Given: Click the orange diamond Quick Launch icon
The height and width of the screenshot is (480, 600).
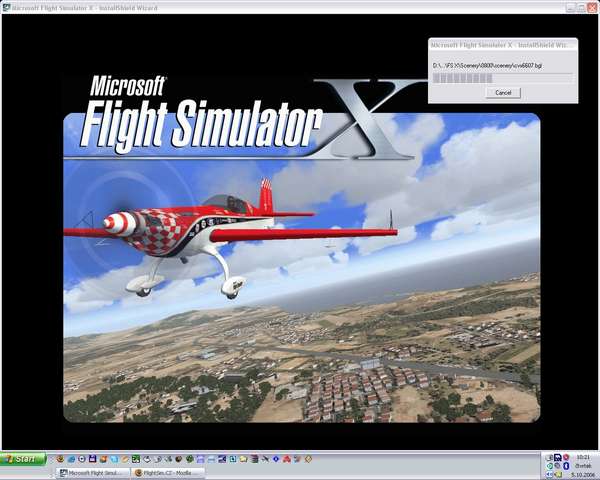Looking at the screenshot, I should click(308, 459).
